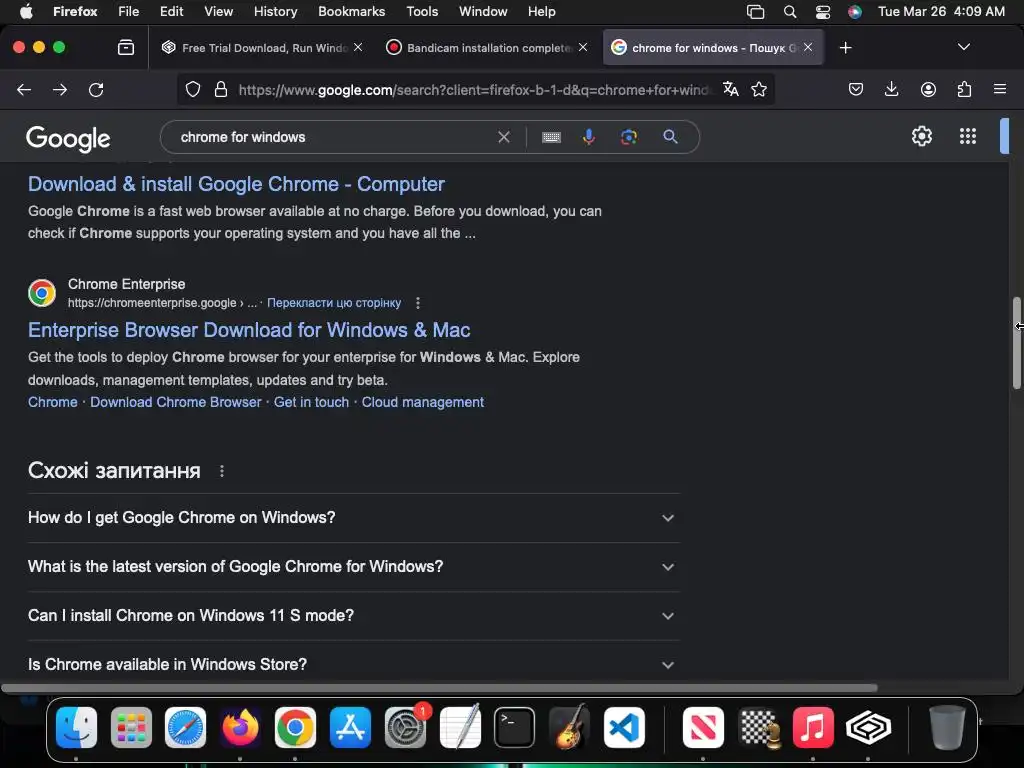The width and height of the screenshot is (1024, 768).
Task: Search by image with Google Lens
Action: click(629, 137)
